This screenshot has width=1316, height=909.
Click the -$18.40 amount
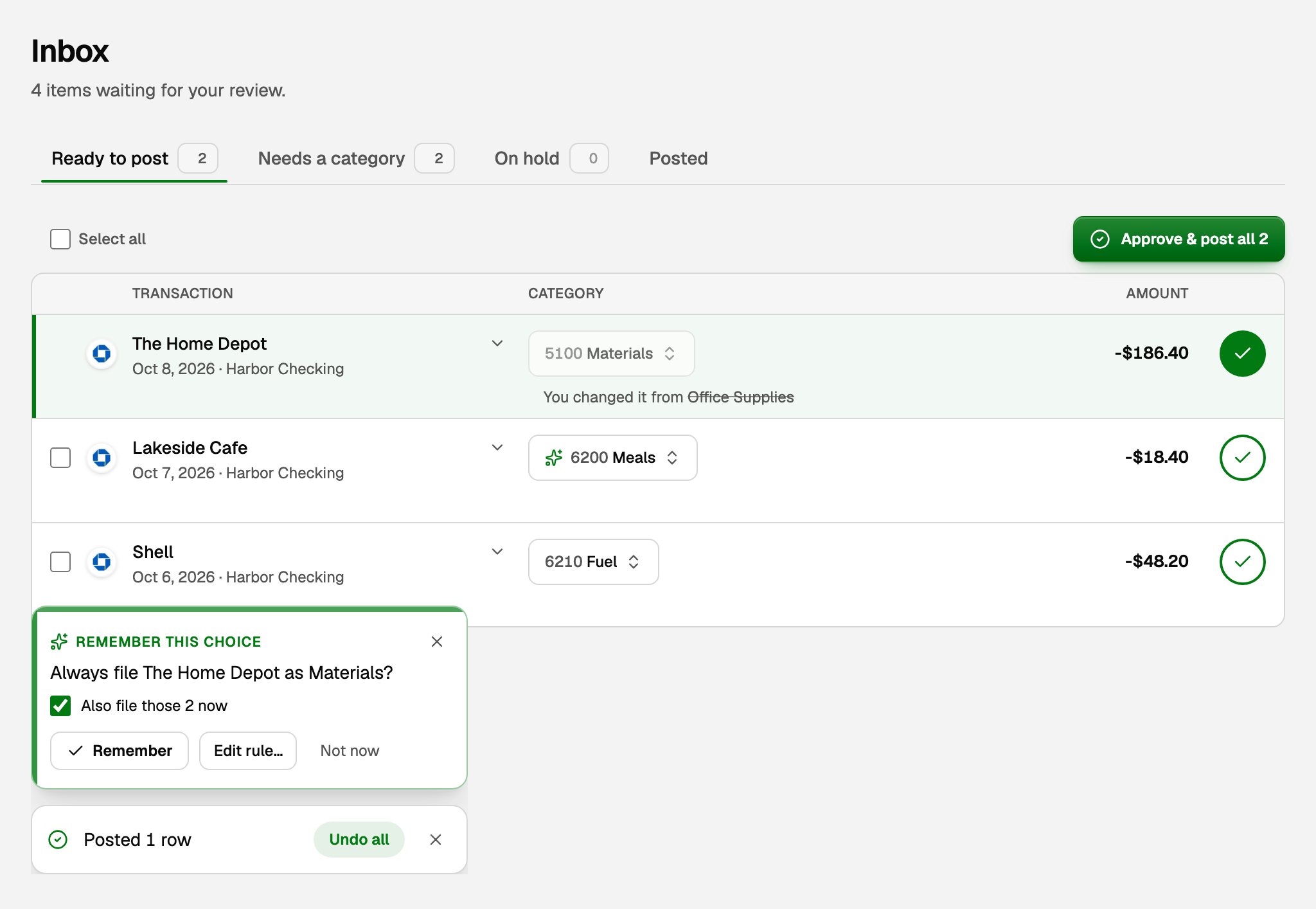1157,457
